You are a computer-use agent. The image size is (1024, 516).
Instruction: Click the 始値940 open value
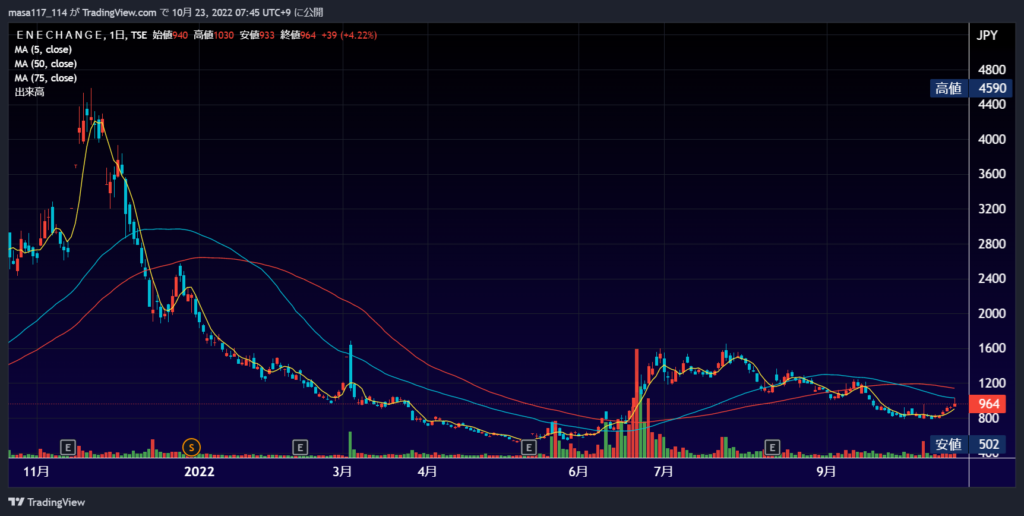coord(170,35)
